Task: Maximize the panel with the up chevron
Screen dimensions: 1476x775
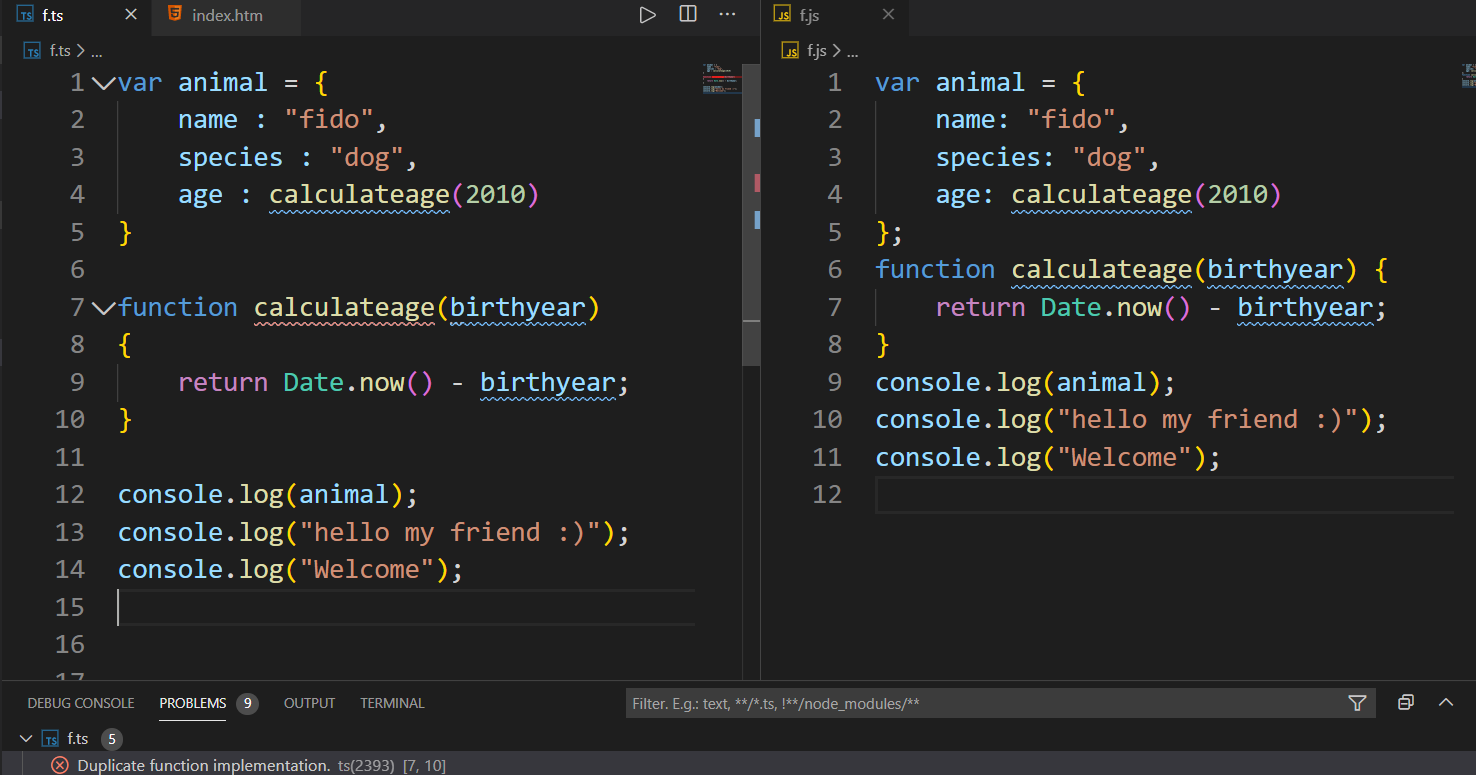Action: [x=1445, y=703]
